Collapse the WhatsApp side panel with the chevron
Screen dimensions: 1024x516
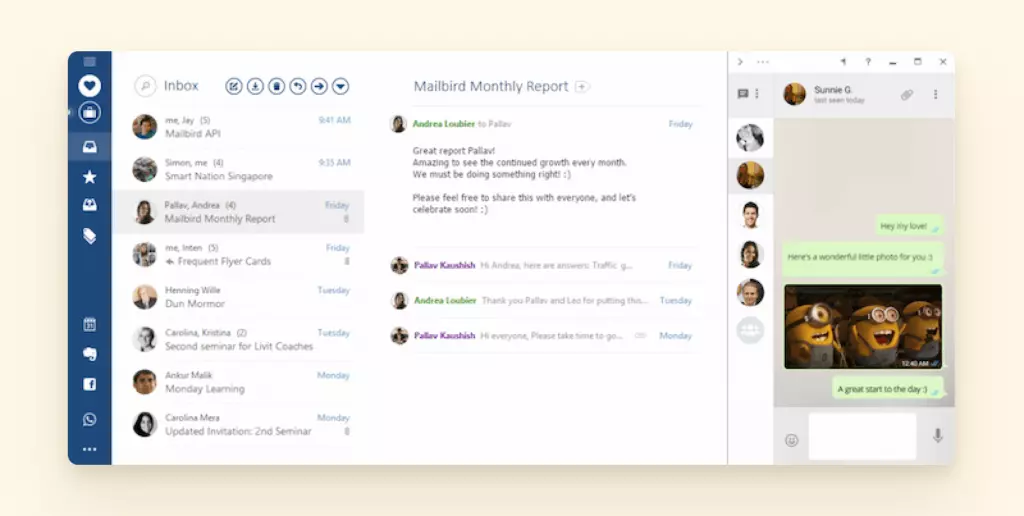pyautogui.click(x=740, y=62)
